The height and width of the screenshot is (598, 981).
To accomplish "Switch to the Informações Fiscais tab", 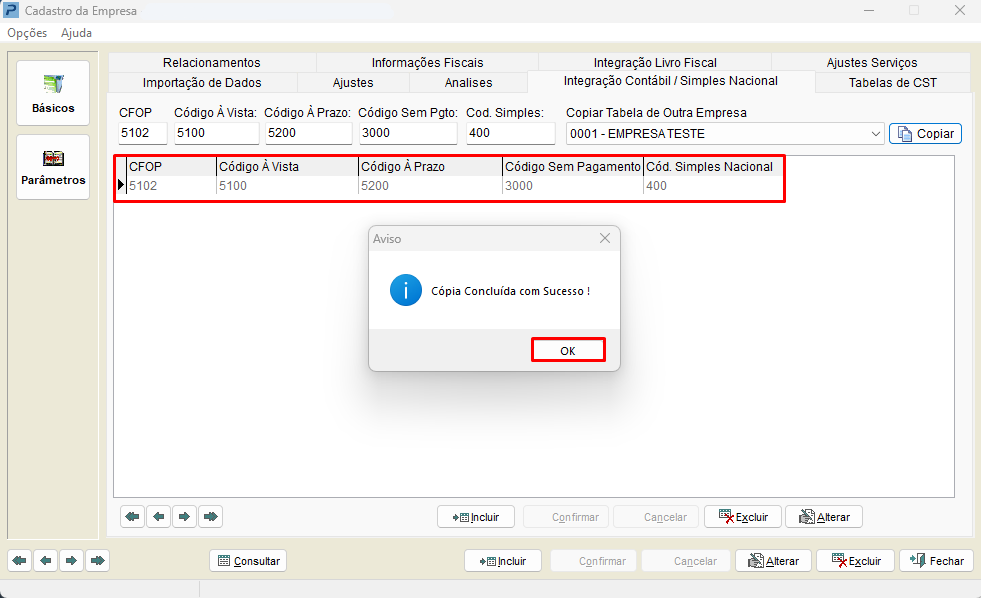I will click(427, 63).
